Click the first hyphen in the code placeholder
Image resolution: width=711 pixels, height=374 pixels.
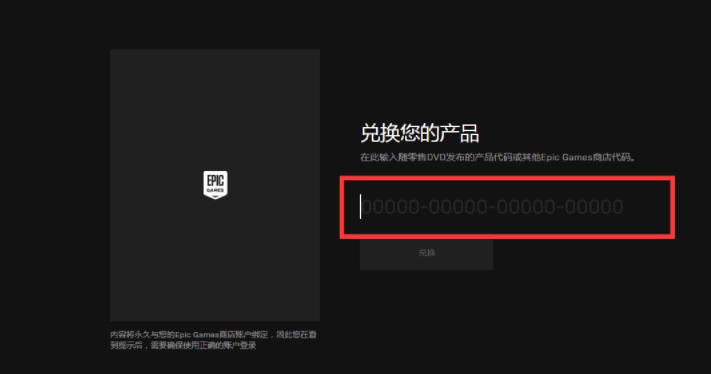coord(424,208)
